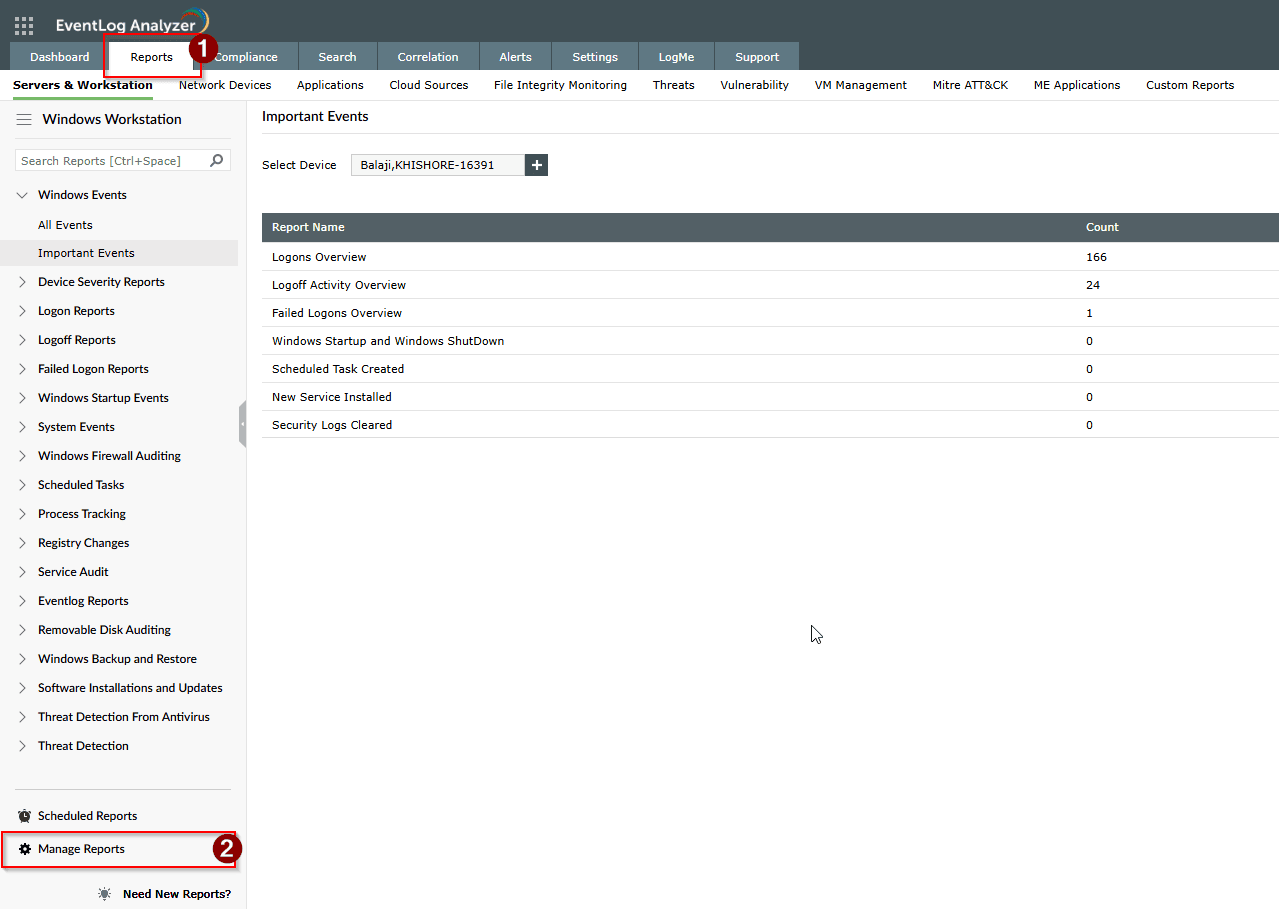
Task: Expand Logon Reports group
Action: pos(22,311)
